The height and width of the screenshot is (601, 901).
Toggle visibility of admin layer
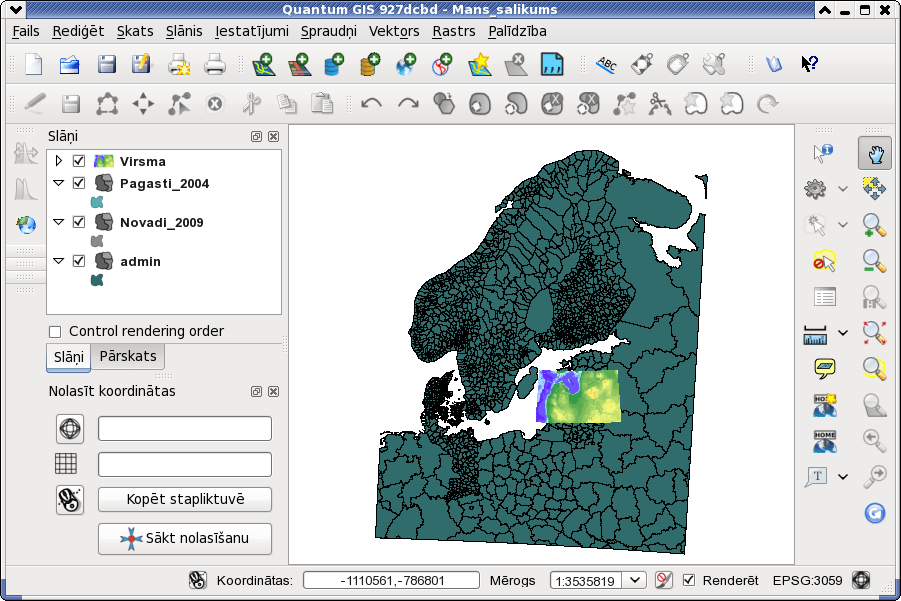click(79, 261)
